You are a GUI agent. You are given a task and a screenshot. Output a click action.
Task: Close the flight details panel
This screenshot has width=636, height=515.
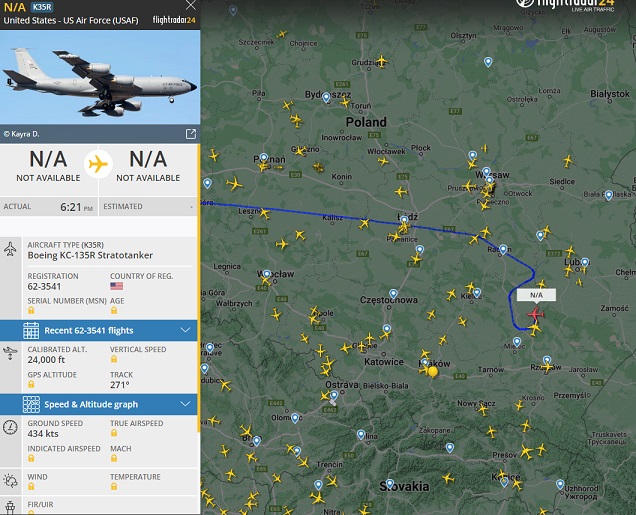pyautogui.click(x=191, y=5)
